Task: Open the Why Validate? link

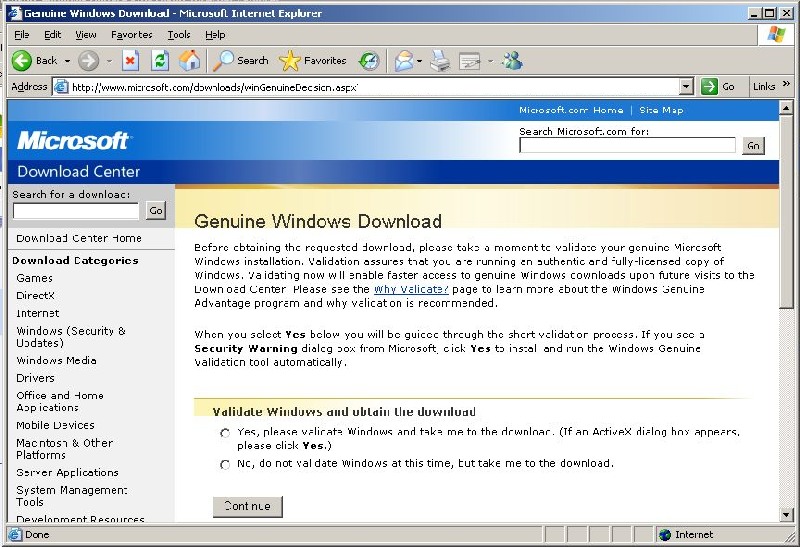Action: (411, 289)
